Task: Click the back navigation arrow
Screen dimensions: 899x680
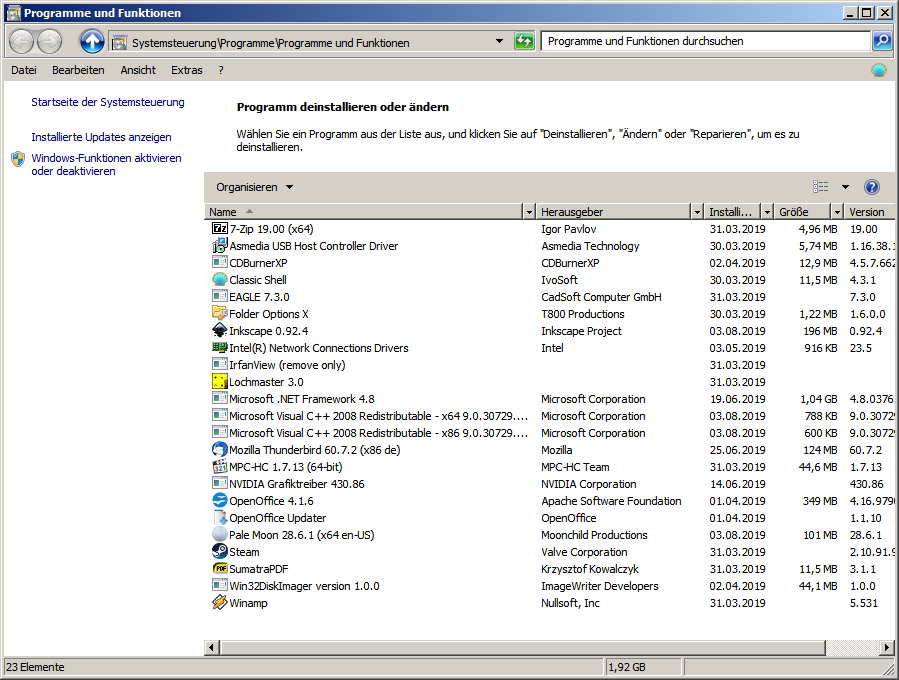Action: pyautogui.click(x=22, y=41)
